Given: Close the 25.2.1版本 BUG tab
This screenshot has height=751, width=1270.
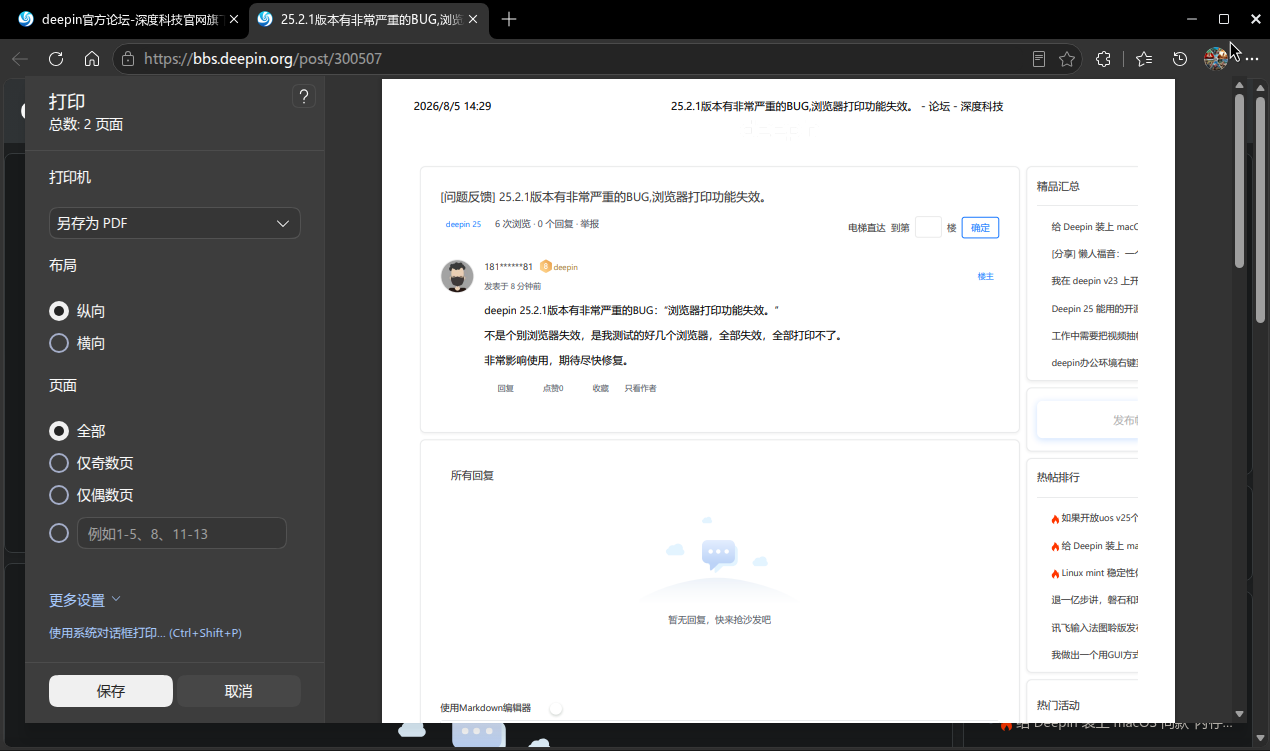Looking at the screenshot, I should tap(473, 19).
